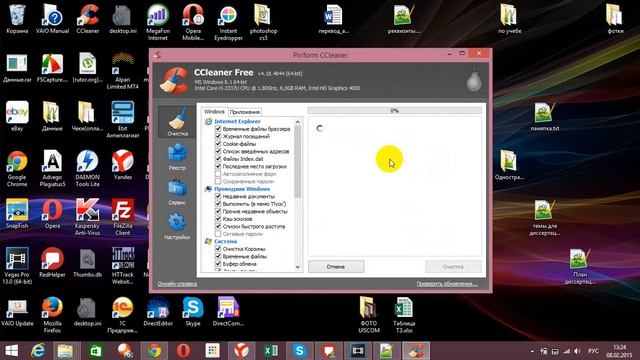Open the Корзина recycle bin desktop icon

pyautogui.click(x=17, y=19)
